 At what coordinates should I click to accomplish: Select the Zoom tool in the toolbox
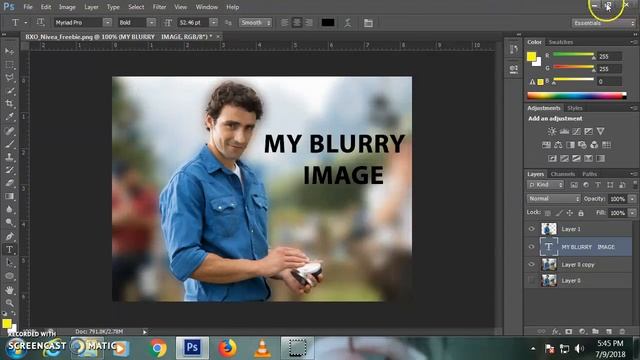(x=9, y=303)
